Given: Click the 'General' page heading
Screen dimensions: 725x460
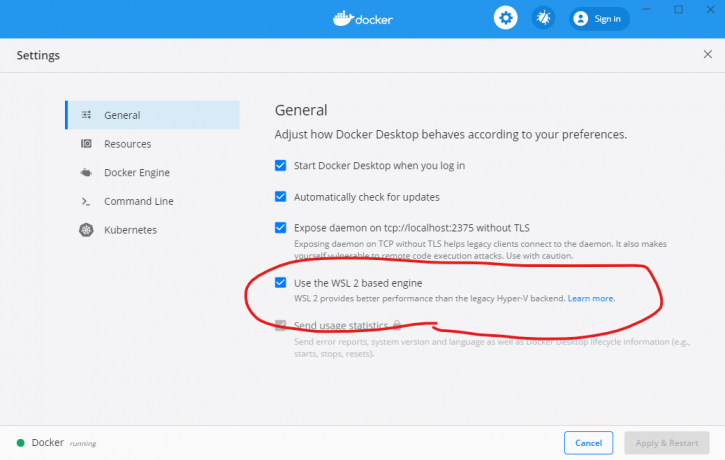Looking at the screenshot, I should pos(301,110).
